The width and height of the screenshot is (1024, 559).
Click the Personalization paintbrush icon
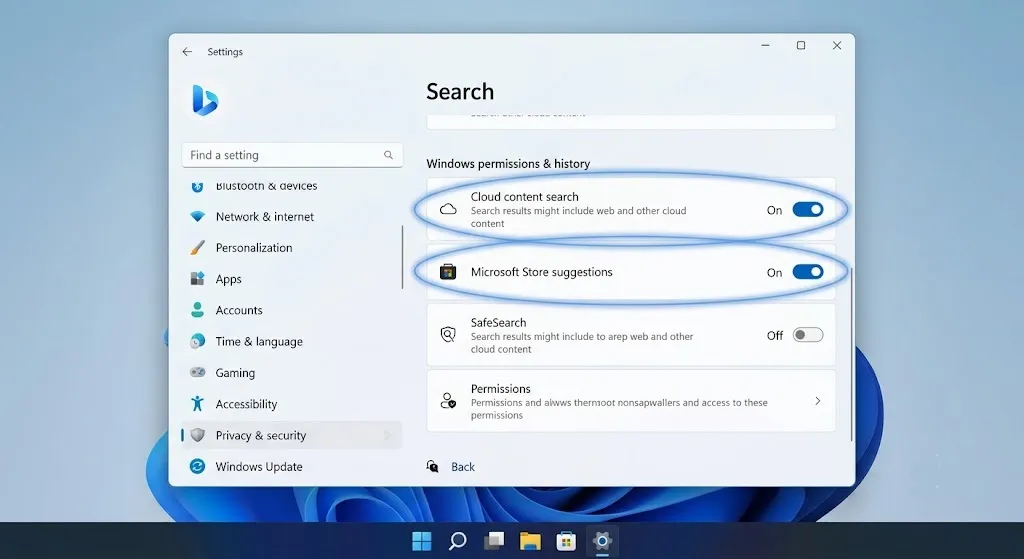coord(197,248)
